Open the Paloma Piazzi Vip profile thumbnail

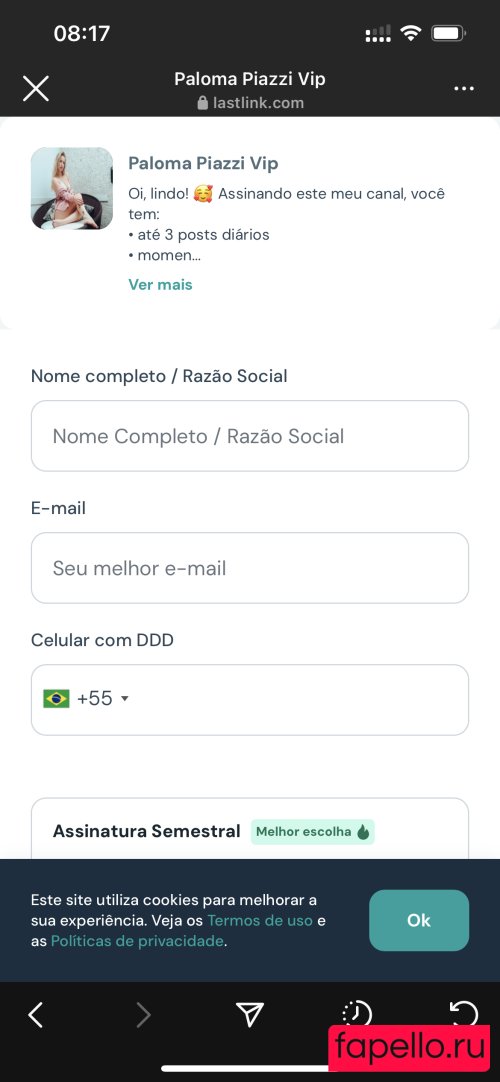pos(72,188)
